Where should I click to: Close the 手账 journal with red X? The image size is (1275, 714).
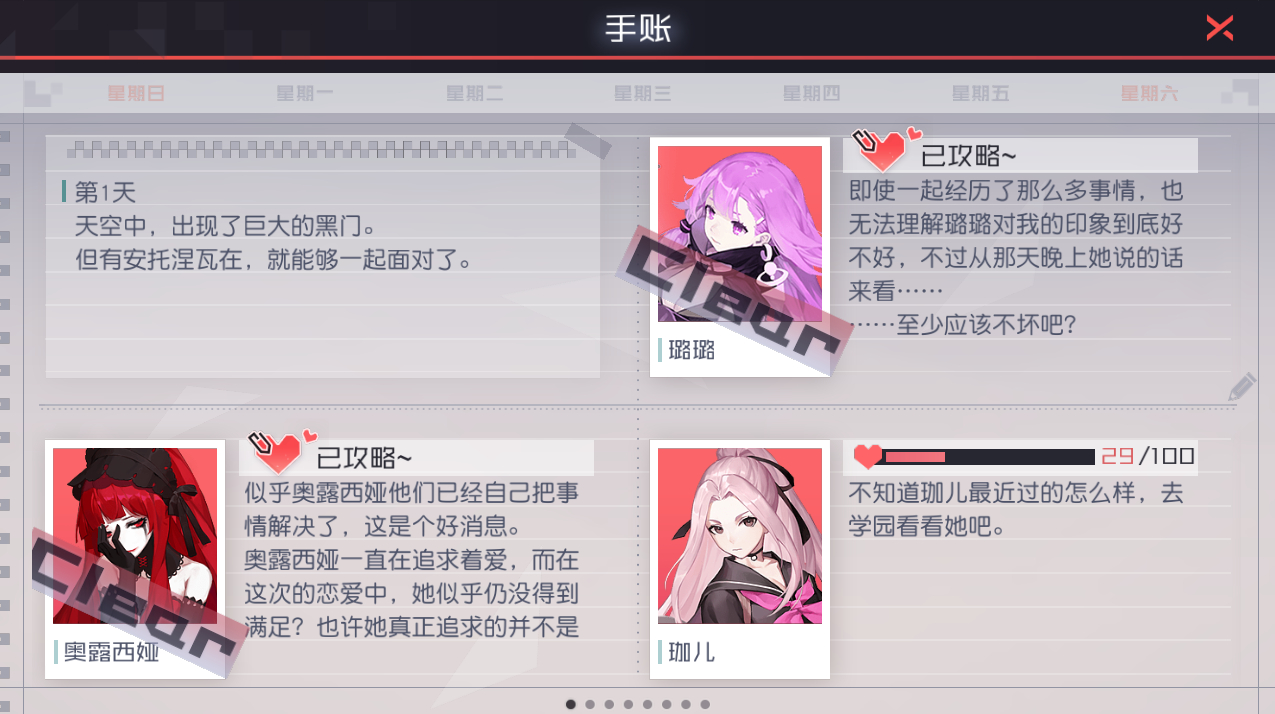click(1219, 28)
